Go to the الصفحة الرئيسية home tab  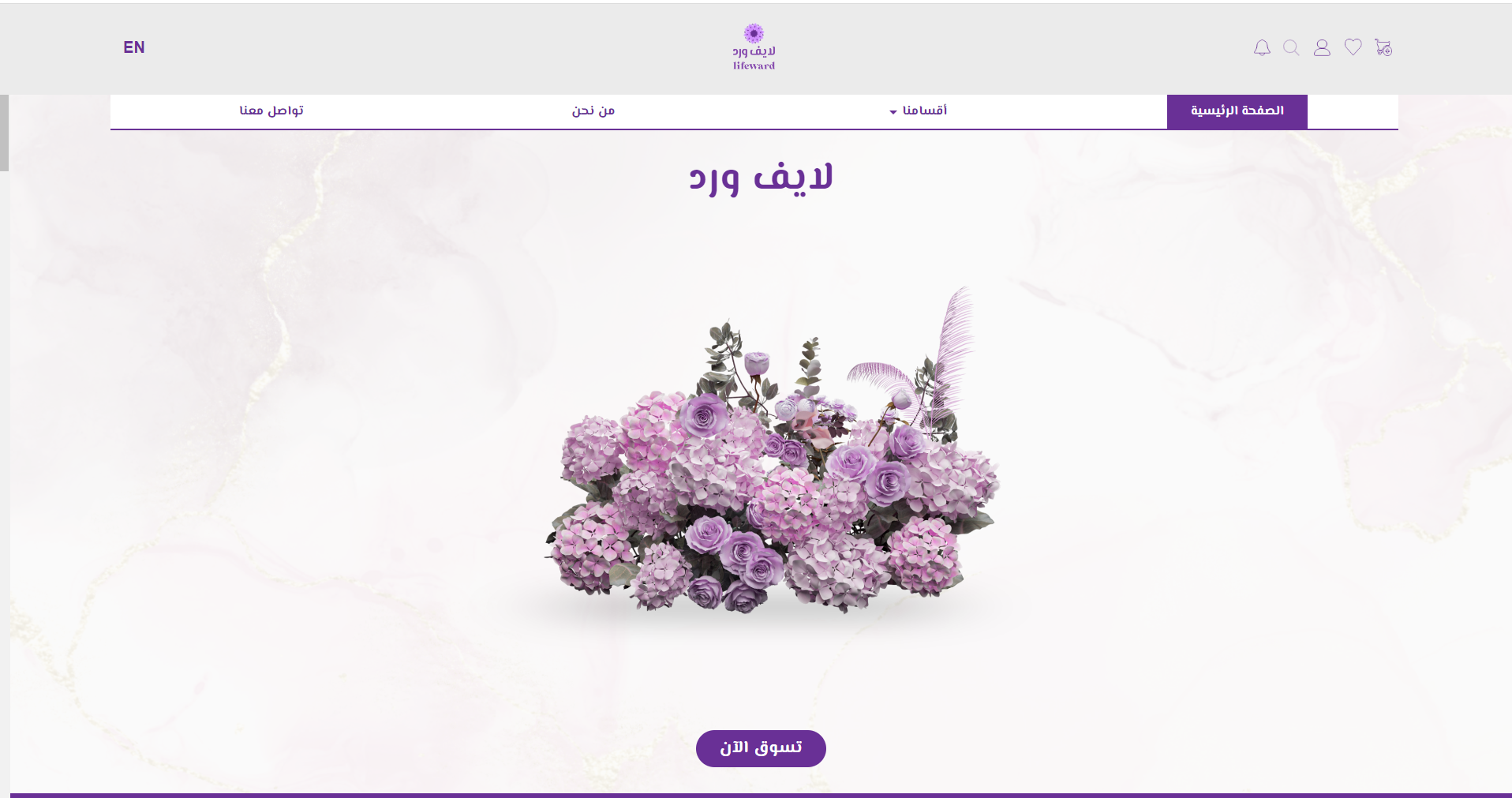[x=1237, y=111]
